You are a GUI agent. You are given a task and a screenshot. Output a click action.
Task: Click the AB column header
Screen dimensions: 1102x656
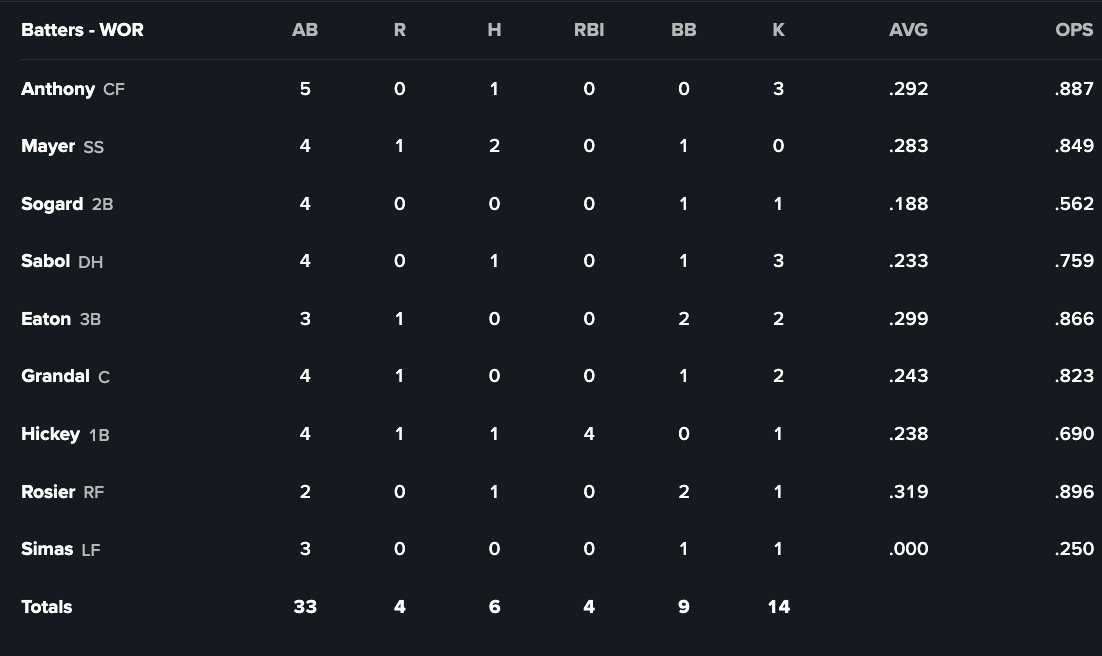click(305, 30)
